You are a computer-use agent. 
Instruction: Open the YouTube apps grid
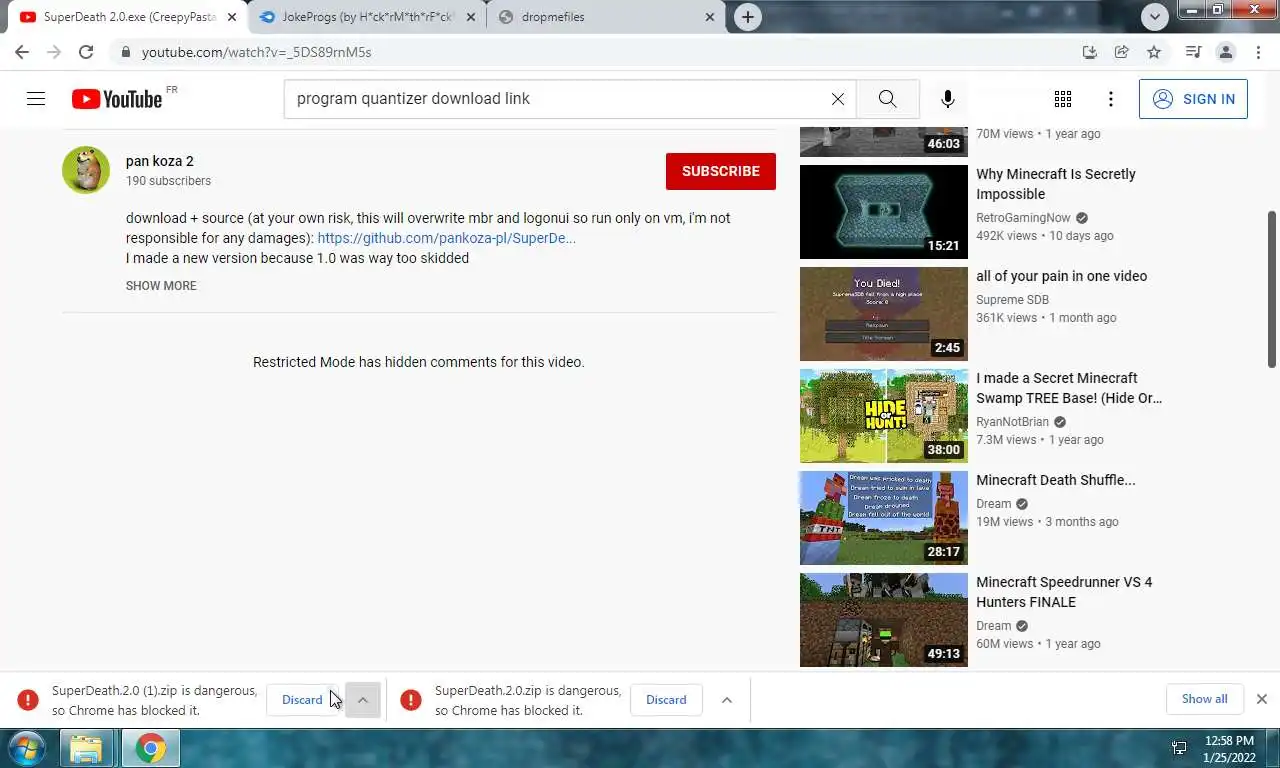[1063, 98]
